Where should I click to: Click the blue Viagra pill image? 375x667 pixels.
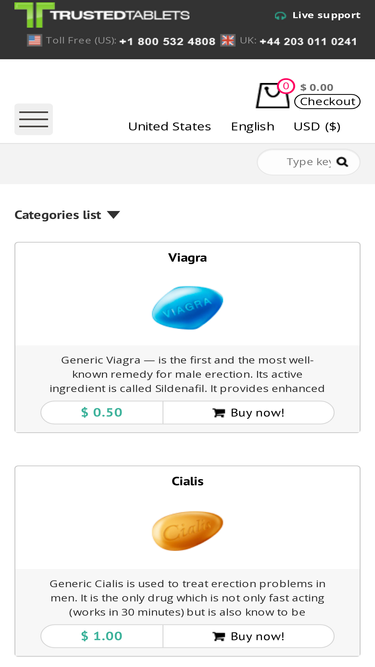(x=188, y=307)
